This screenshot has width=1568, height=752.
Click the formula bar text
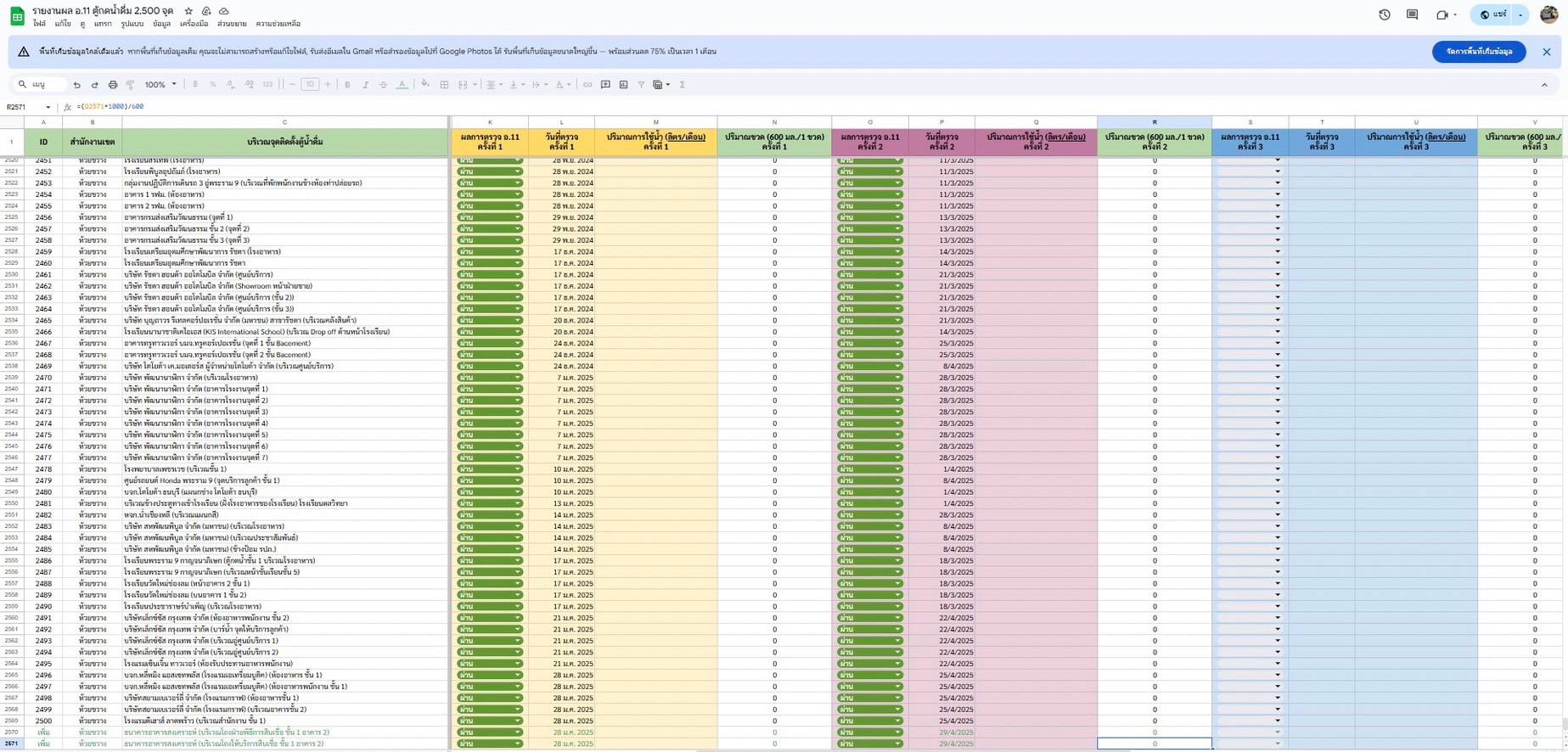pyautogui.click(x=110, y=107)
